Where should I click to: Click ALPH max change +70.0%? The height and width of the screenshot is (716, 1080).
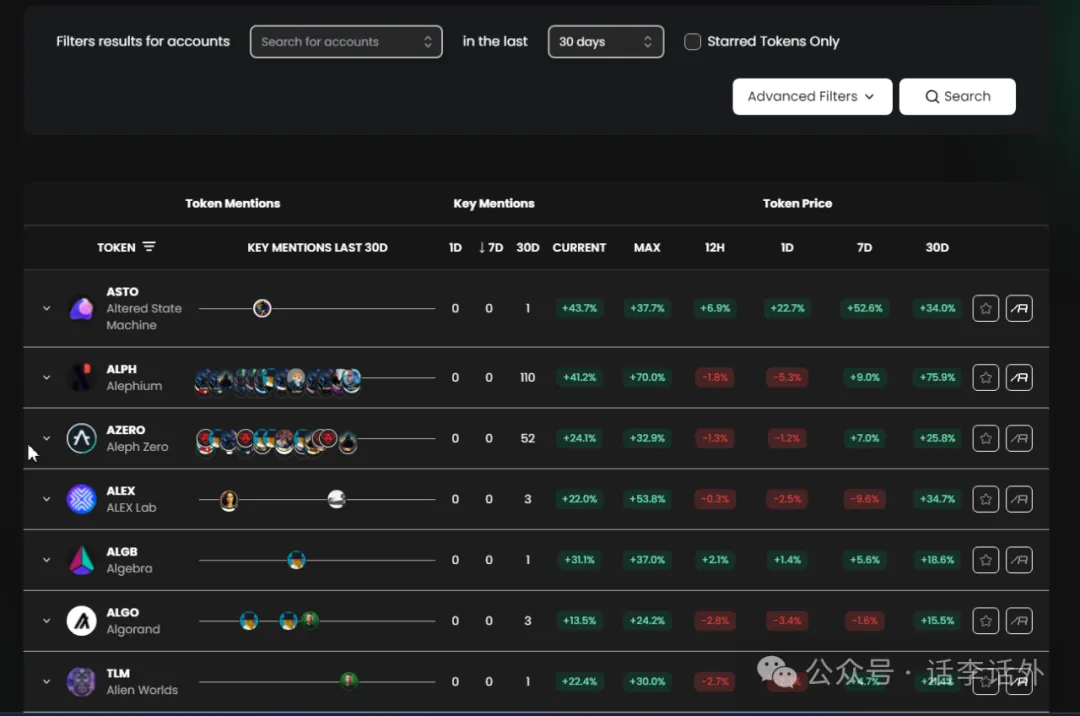647,377
